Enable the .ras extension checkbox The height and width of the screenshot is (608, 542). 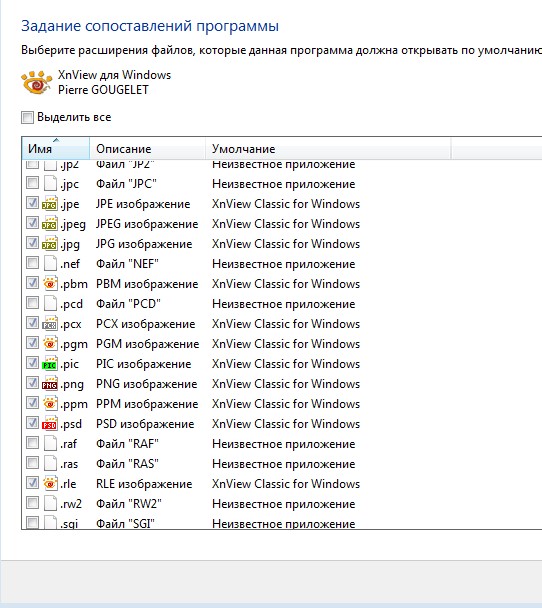point(32,463)
